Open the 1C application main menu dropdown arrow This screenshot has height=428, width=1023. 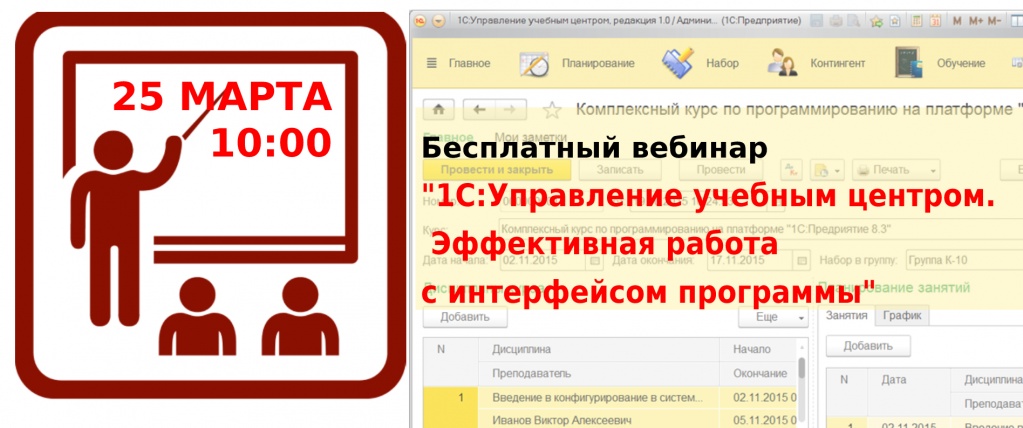pyautogui.click(x=438, y=21)
